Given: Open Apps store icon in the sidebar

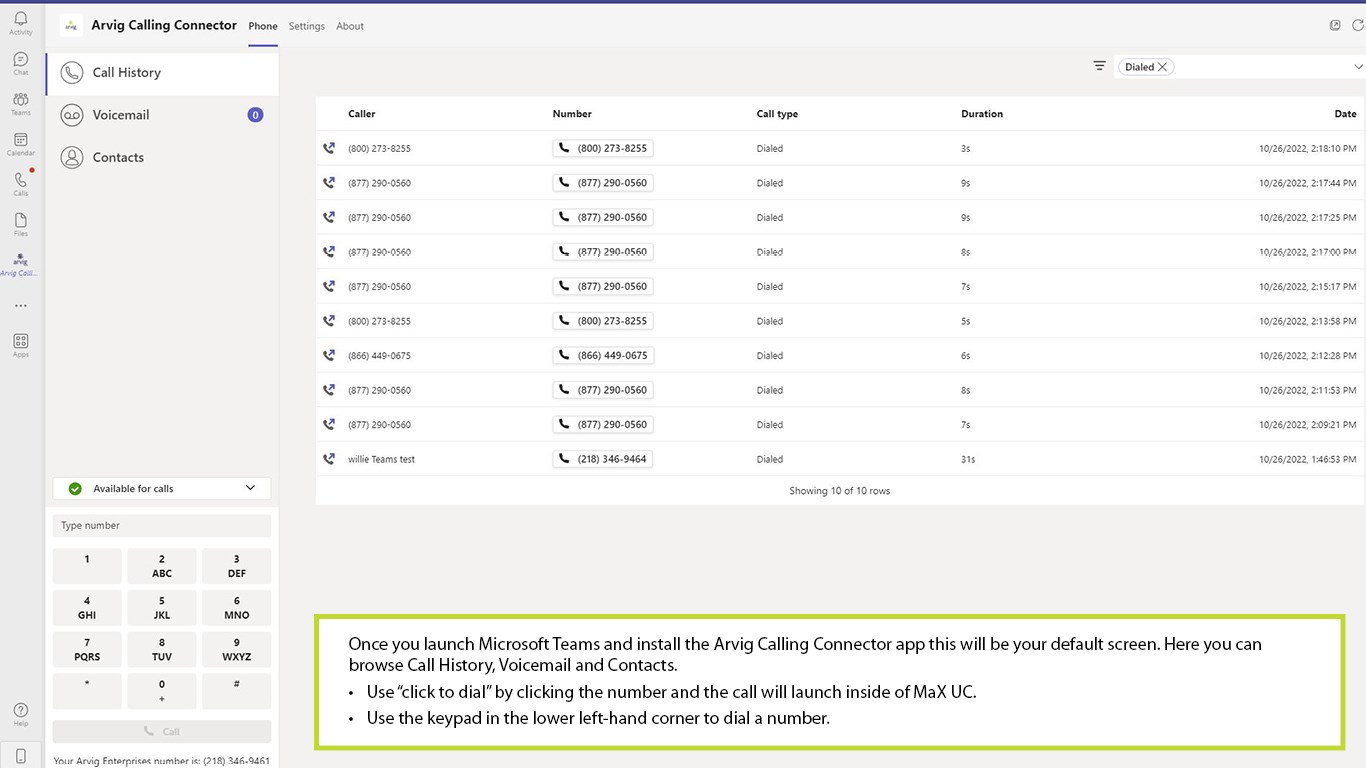Looking at the screenshot, I should point(21,345).
